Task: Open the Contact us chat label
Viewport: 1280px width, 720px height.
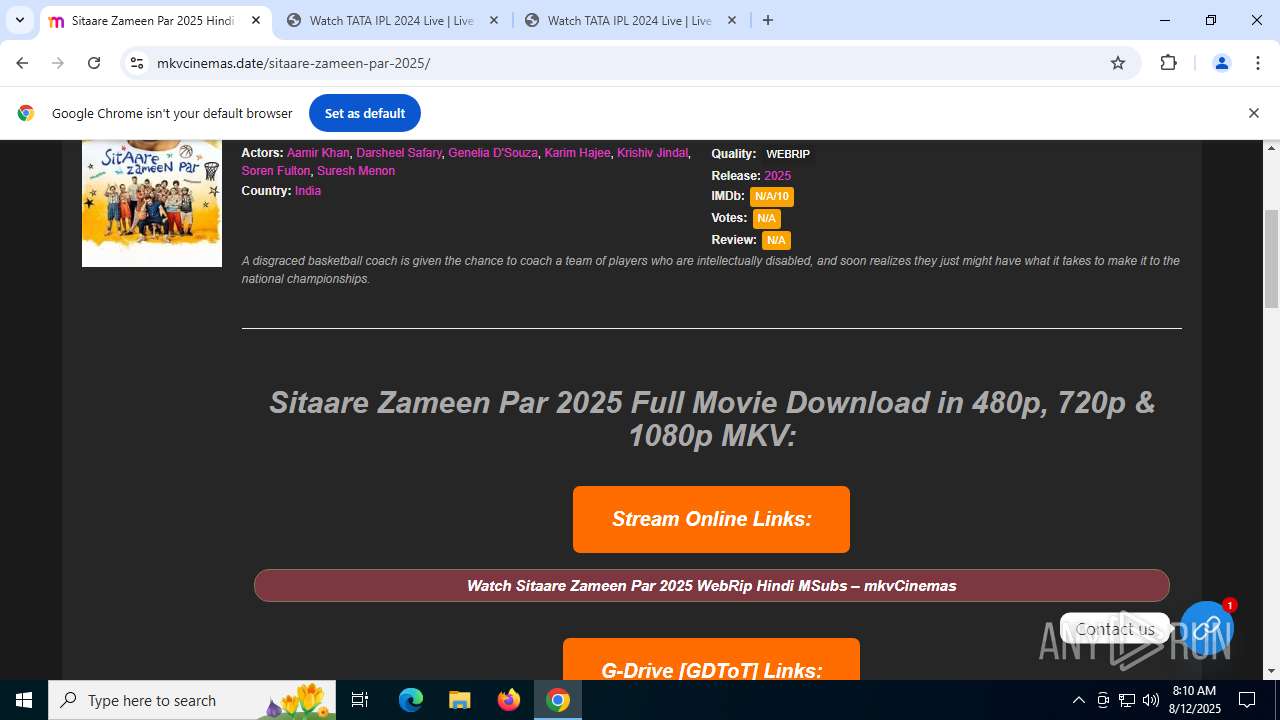Action: pyautogui.click(x=1115, y=629)
